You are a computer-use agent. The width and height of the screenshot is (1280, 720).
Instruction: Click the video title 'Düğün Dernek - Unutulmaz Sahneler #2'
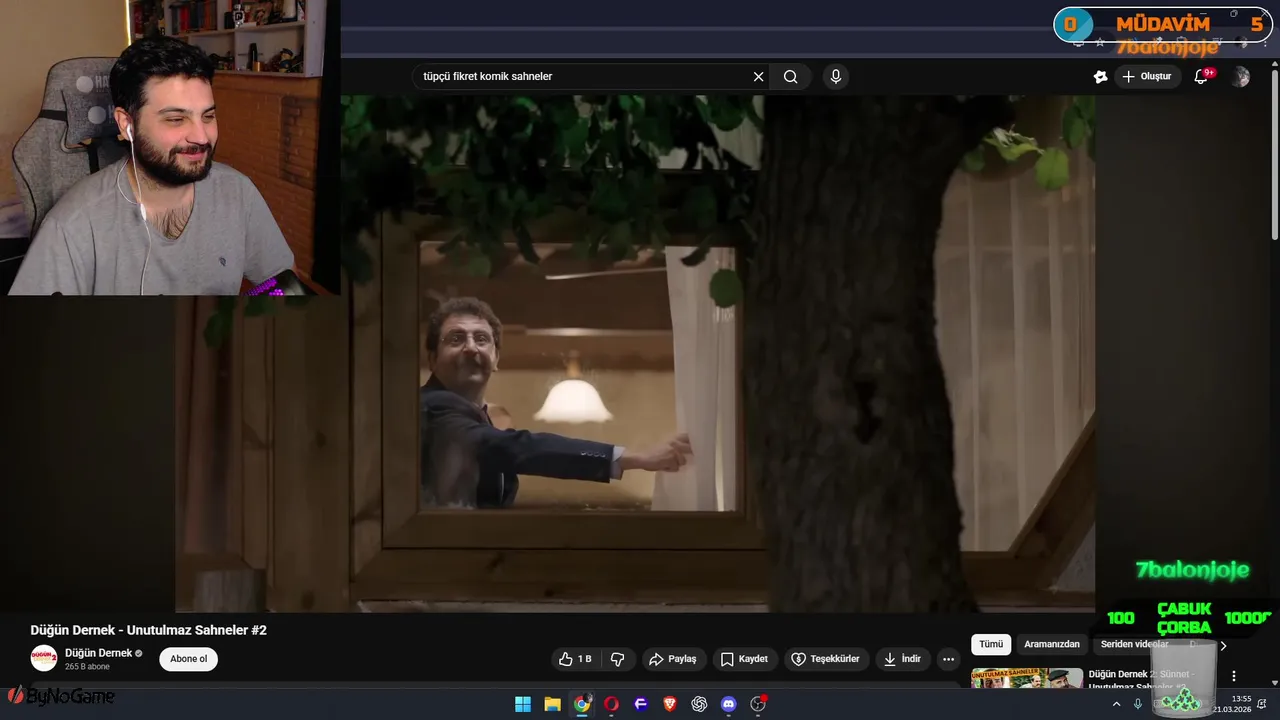[x=149, y=630]
